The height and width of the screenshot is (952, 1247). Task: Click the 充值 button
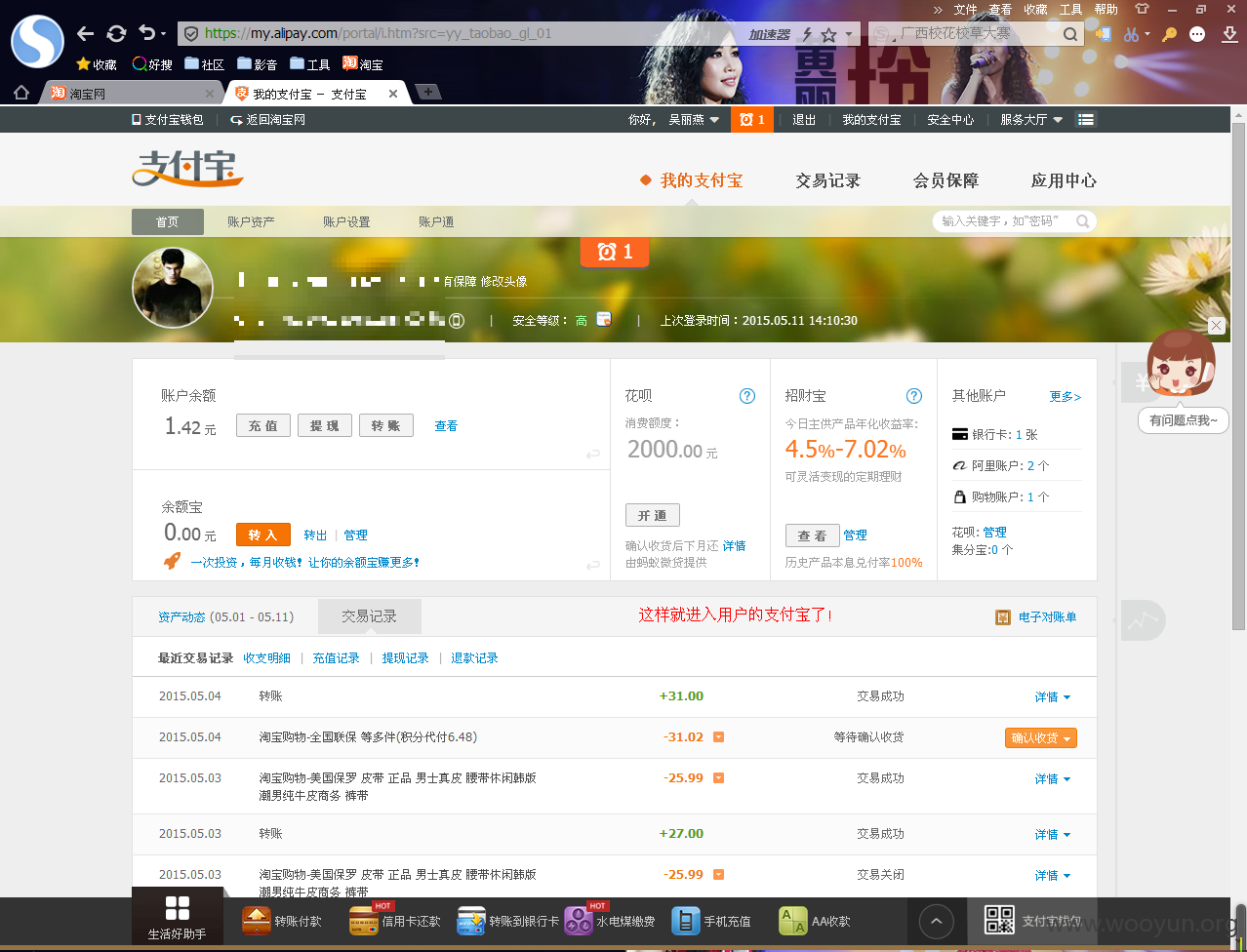click(263, 425)
